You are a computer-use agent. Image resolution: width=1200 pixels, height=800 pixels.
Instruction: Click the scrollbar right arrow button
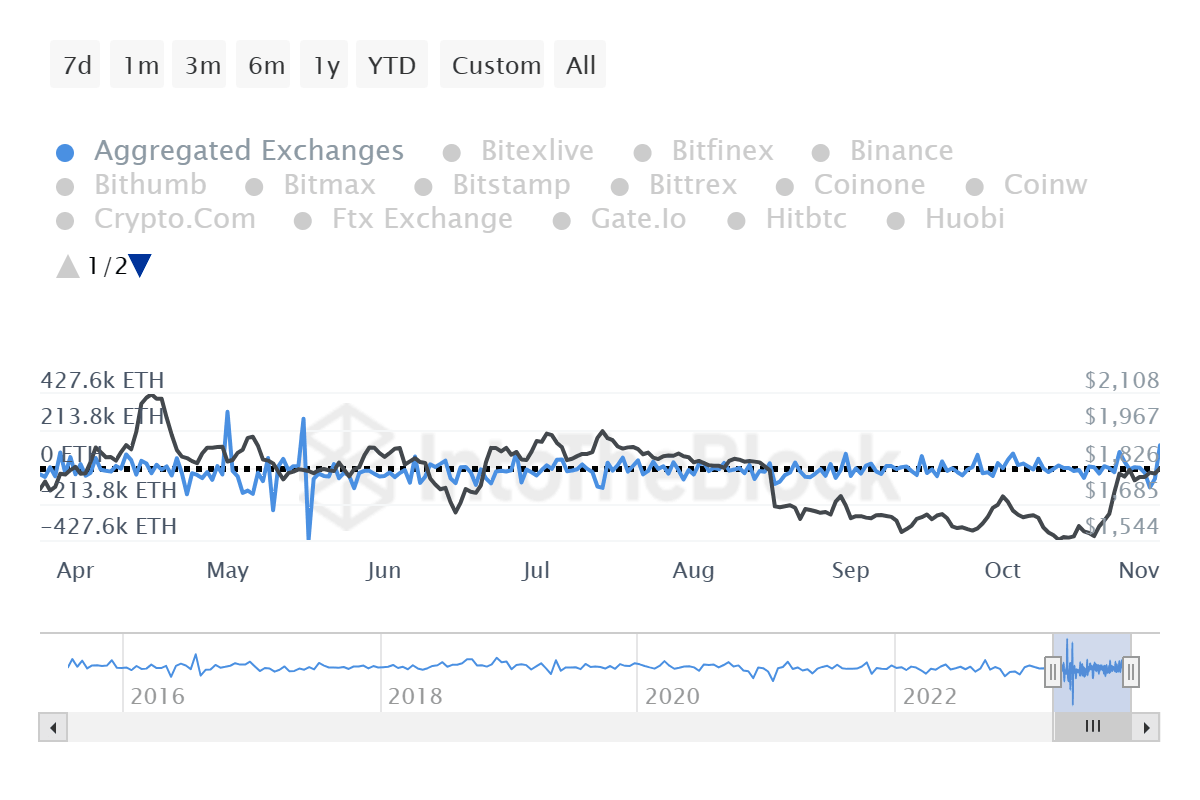tap(1147, 727)
